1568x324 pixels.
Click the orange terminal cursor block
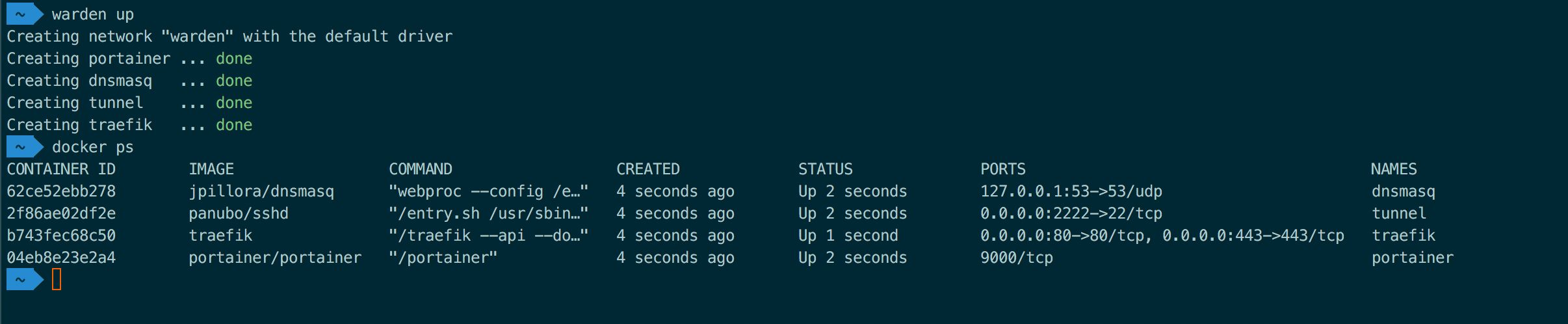[57, 279]
